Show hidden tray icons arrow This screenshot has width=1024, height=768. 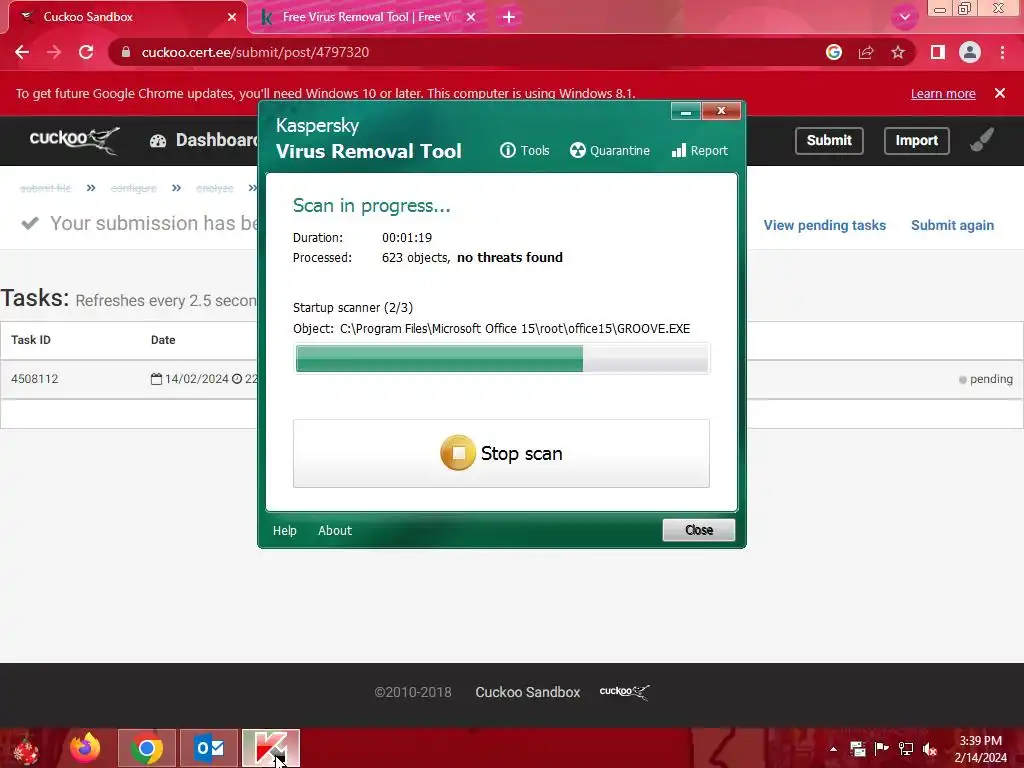click(833, 749)
